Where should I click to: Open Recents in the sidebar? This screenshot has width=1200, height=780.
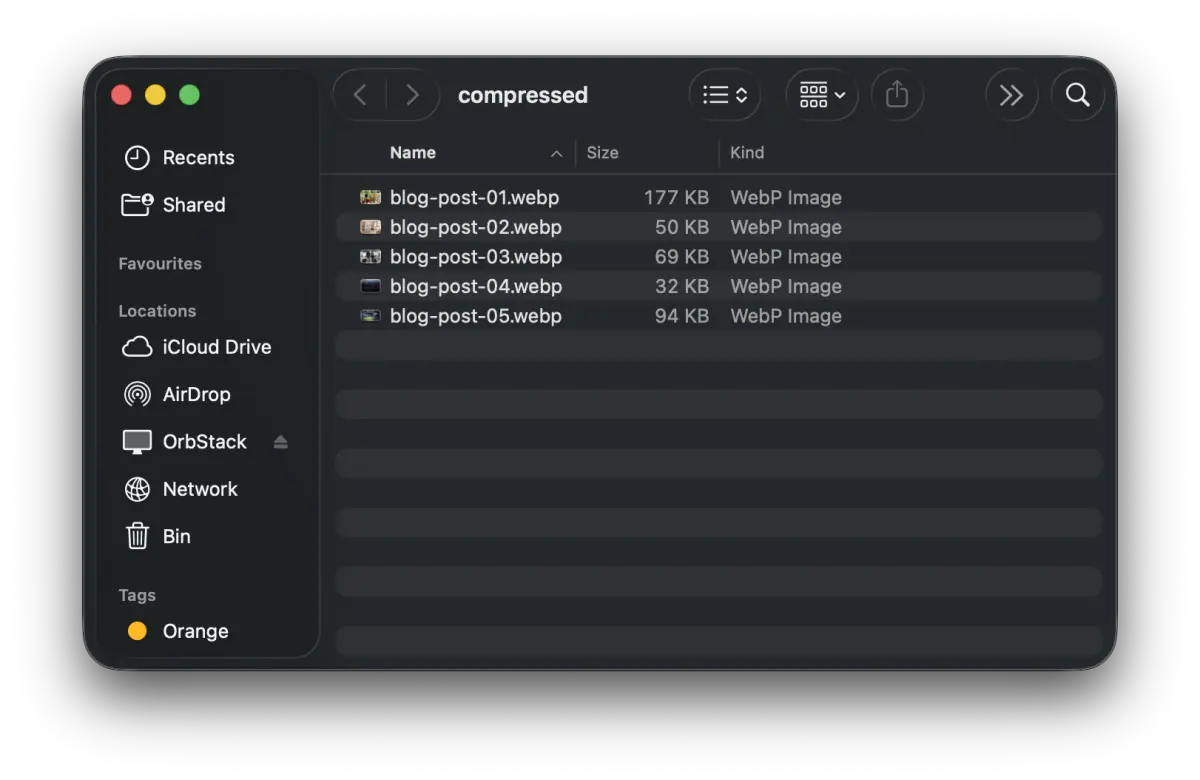[198, 157]
